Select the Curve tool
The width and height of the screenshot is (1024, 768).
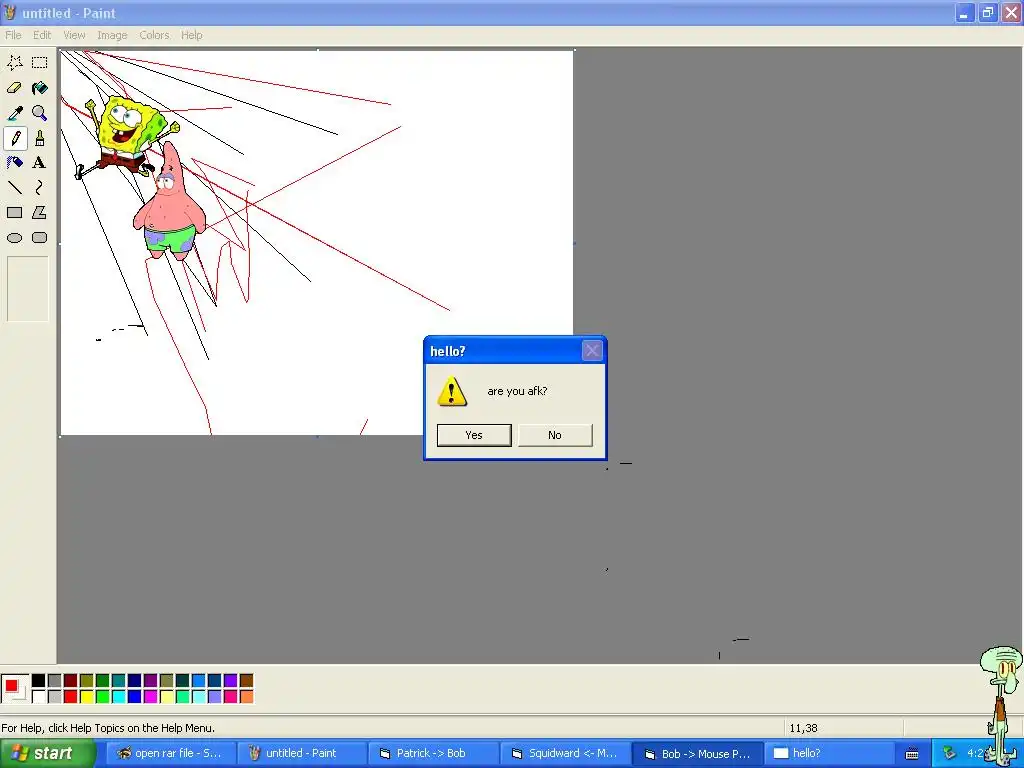[40, 187]
